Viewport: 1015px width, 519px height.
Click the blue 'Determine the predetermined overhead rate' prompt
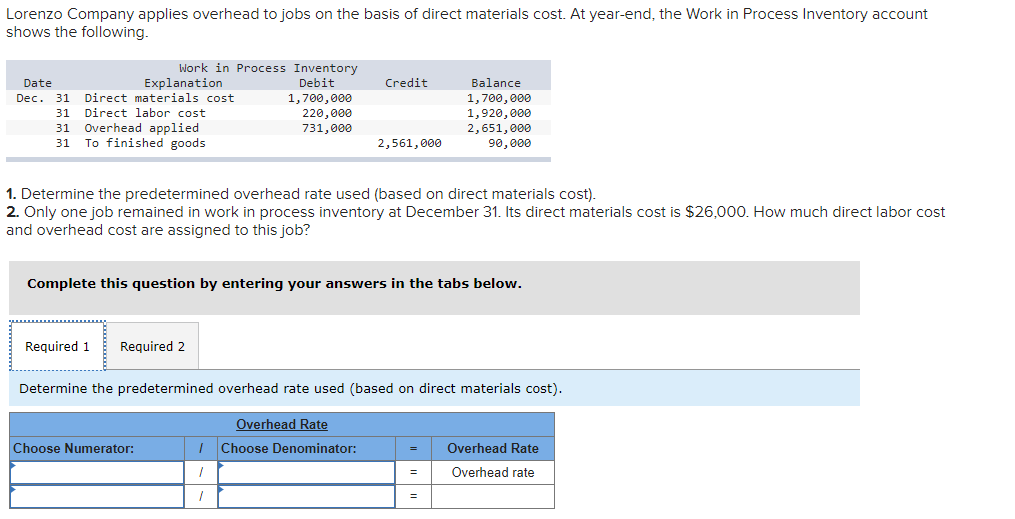pos(434,388)
